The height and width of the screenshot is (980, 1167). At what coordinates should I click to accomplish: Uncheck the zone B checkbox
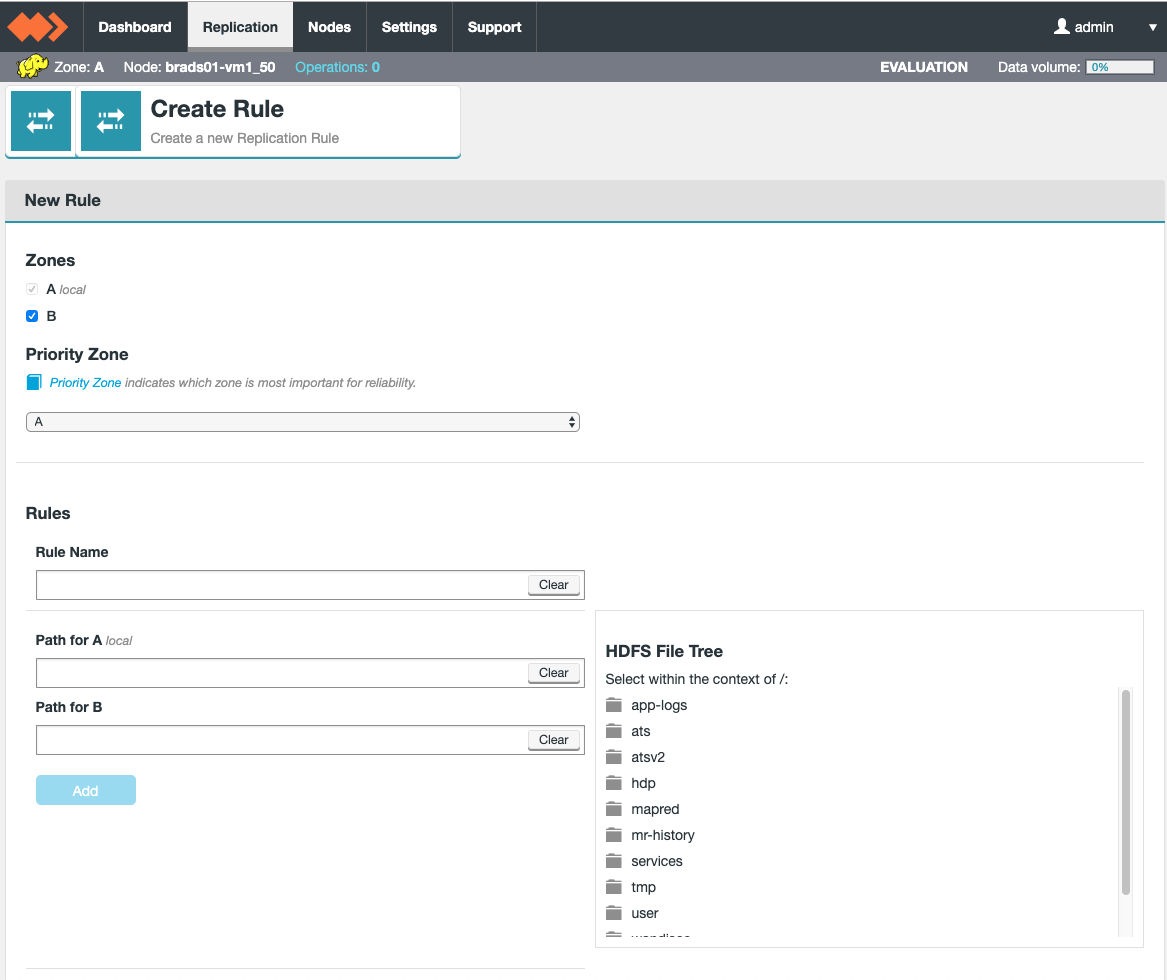[x=32, y=316]
